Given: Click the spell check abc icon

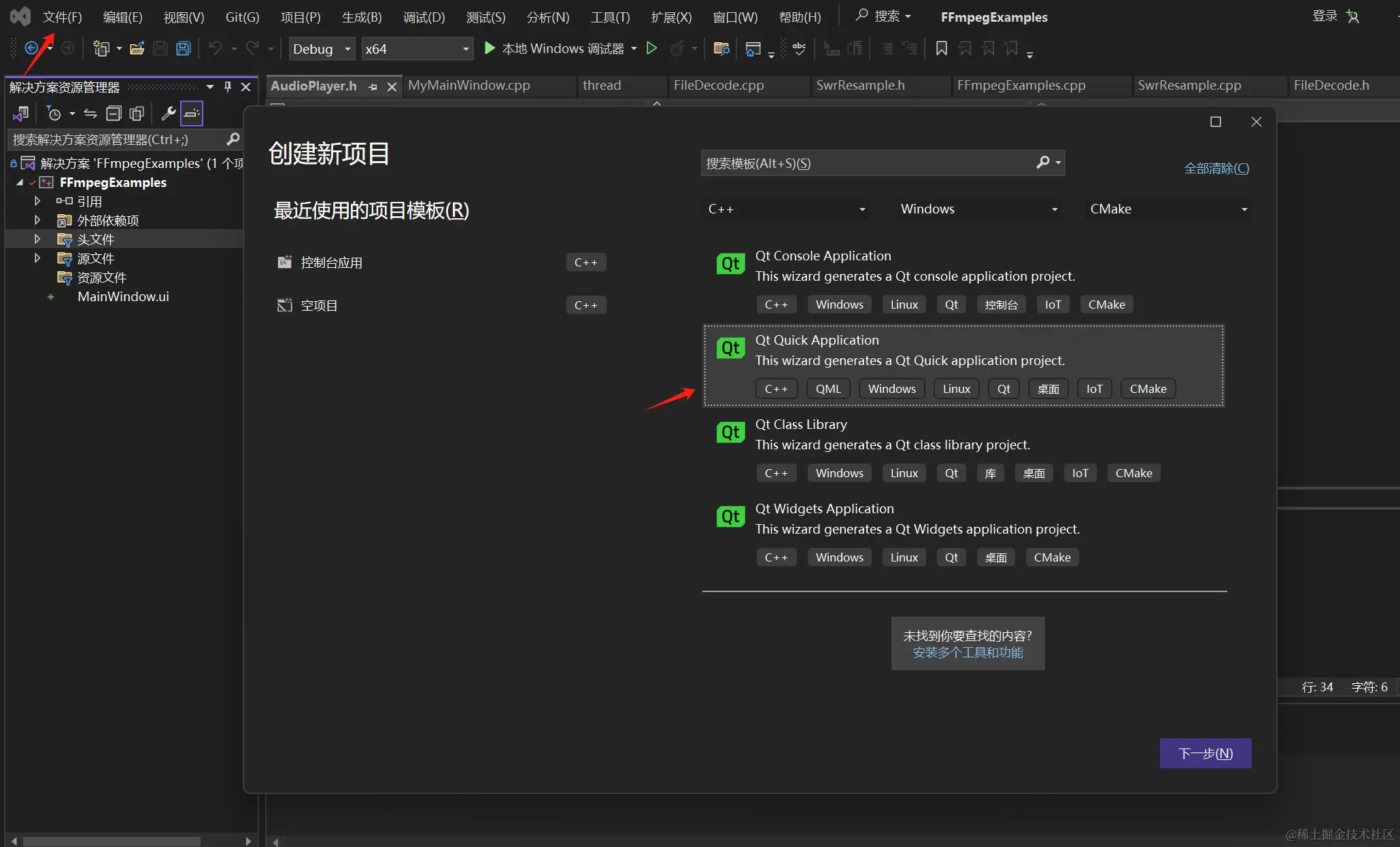Looking at the screenshot, I should pyautogui.click(x=800, y=48).
